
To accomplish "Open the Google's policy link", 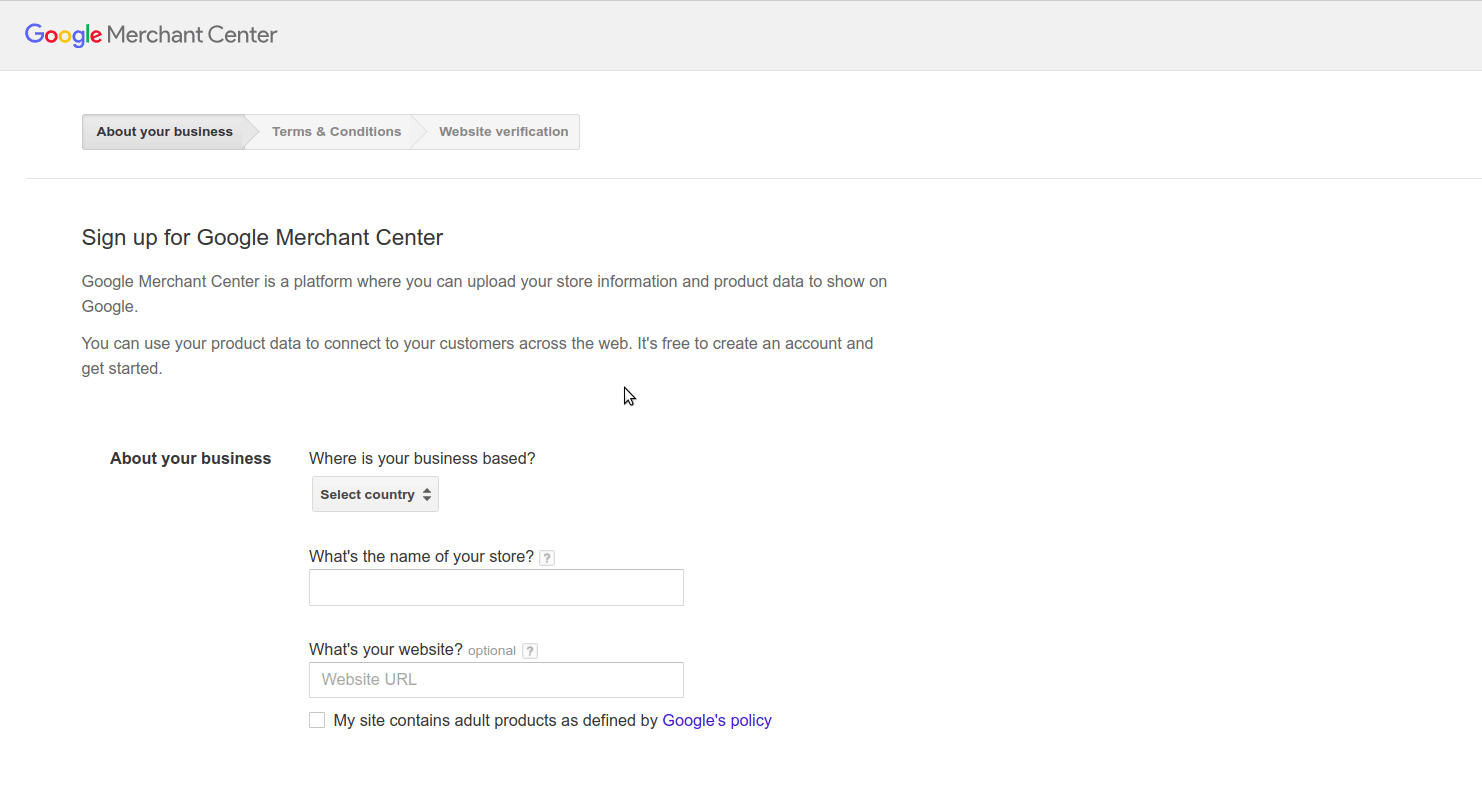I will click(717, 720).
